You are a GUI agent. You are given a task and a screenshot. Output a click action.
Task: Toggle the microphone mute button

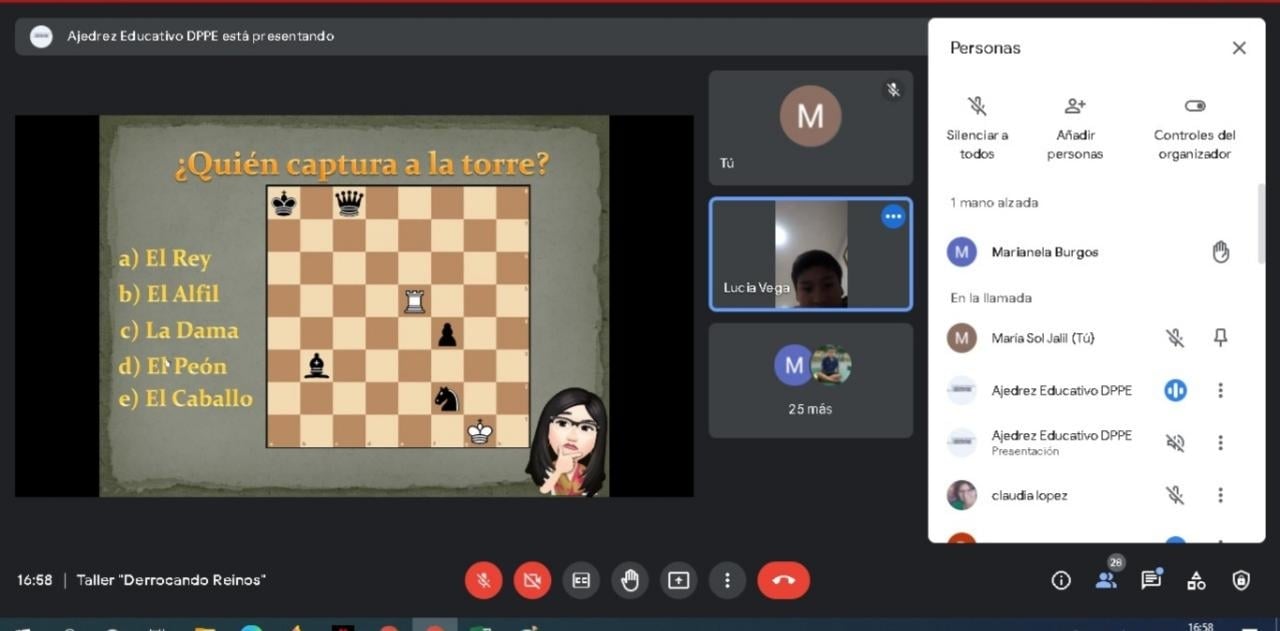tap(483, 580)
